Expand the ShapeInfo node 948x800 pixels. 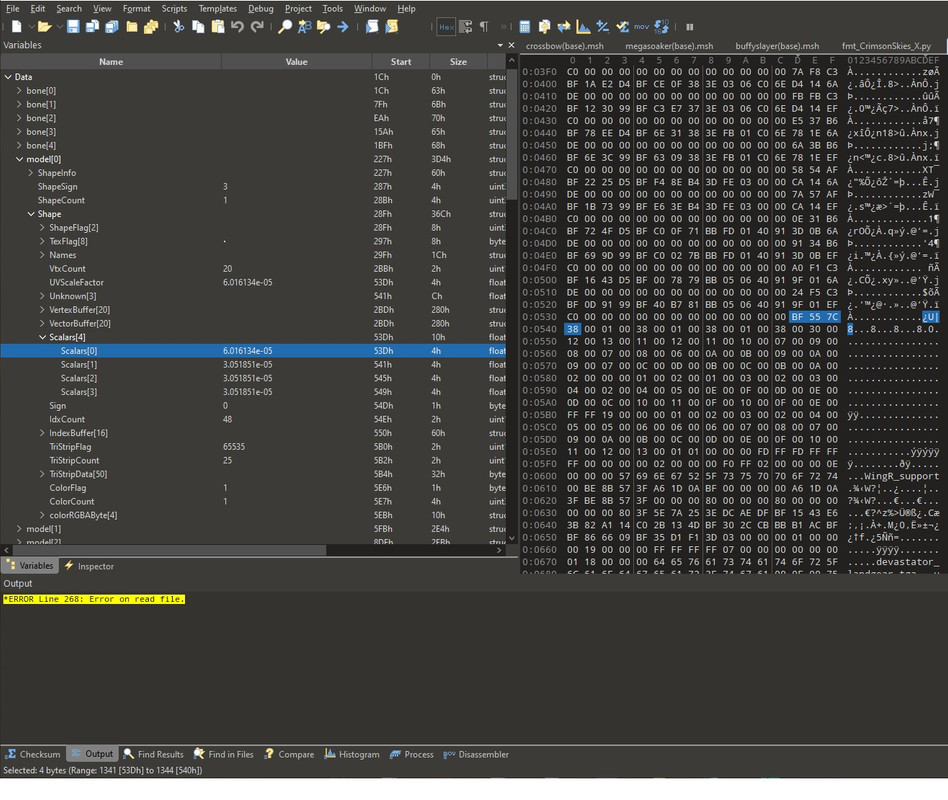pos(31,173)
